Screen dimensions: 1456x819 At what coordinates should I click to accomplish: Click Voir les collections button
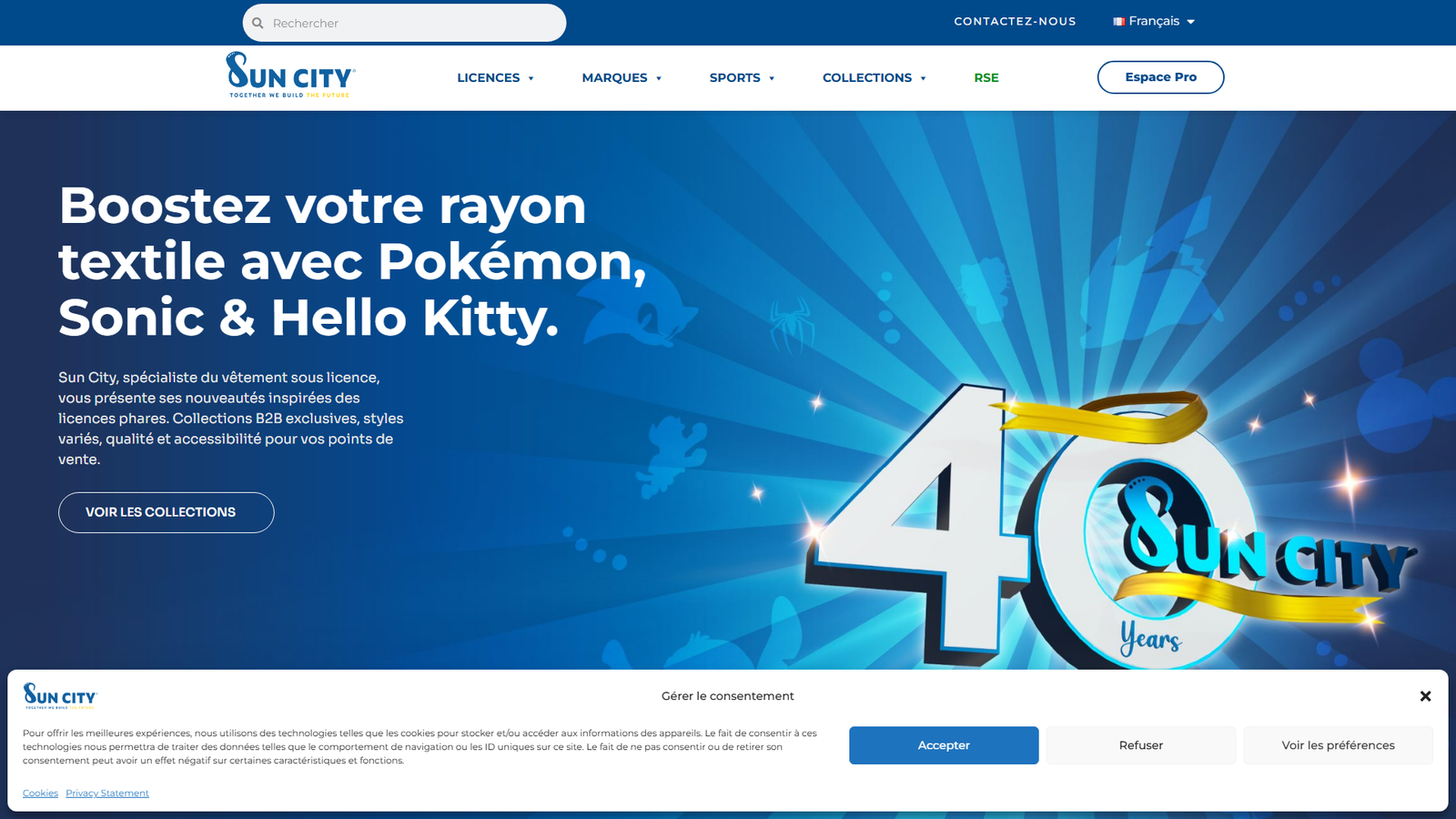pos(166,512)
